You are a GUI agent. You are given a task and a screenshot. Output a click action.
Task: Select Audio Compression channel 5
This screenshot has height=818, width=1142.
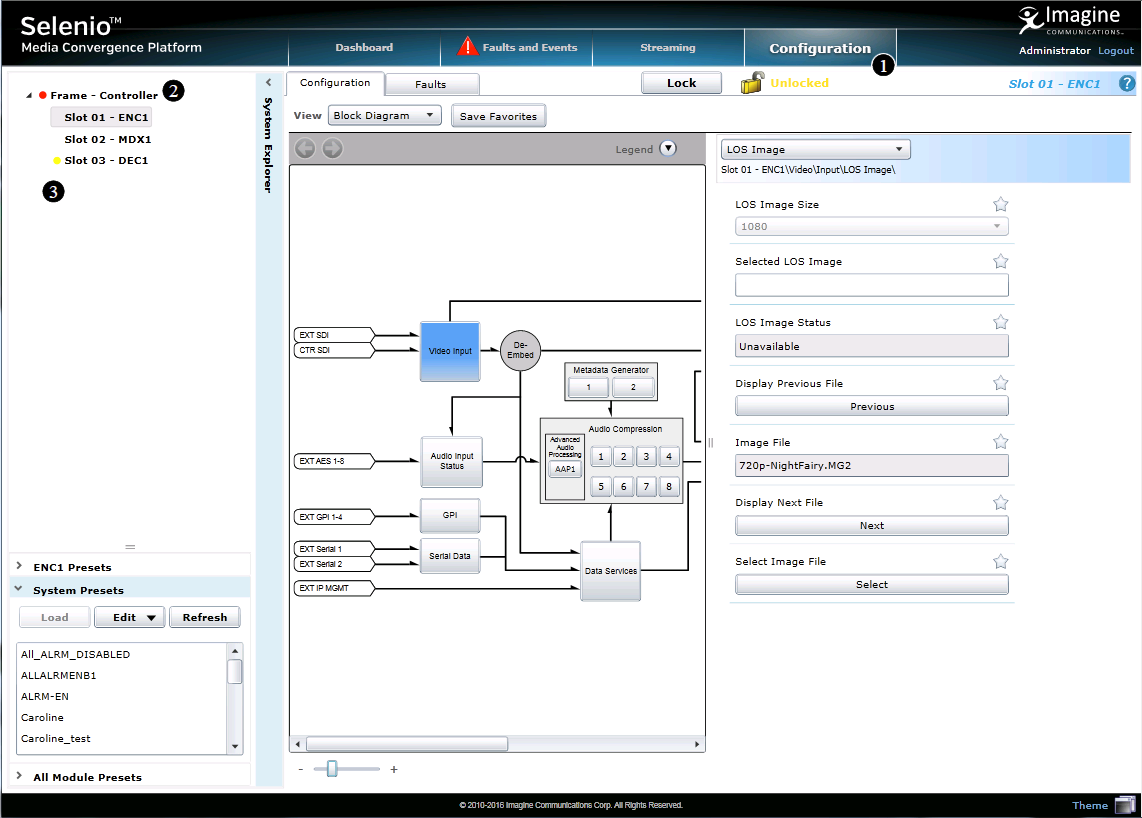click(x=601, y=487)
